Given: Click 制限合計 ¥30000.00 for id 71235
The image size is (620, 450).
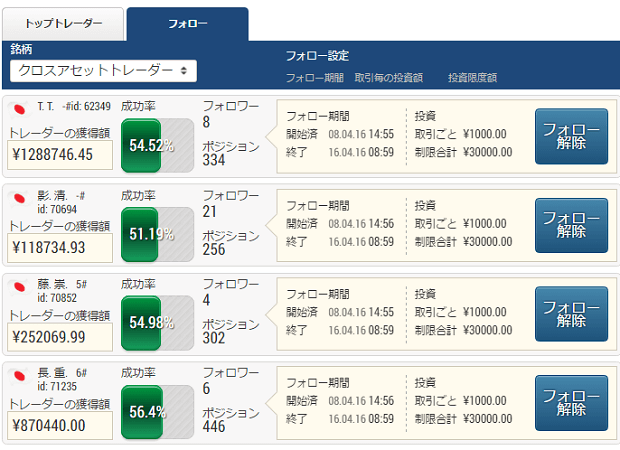Looking at the screenshot, I should 463,419.
